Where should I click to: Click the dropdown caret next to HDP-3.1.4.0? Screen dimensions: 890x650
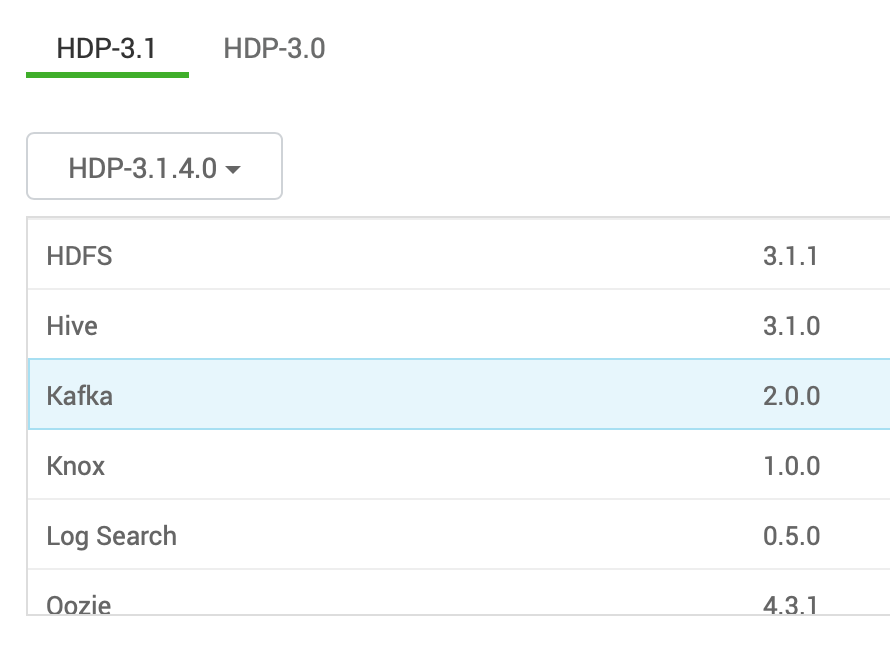(233, 169)
